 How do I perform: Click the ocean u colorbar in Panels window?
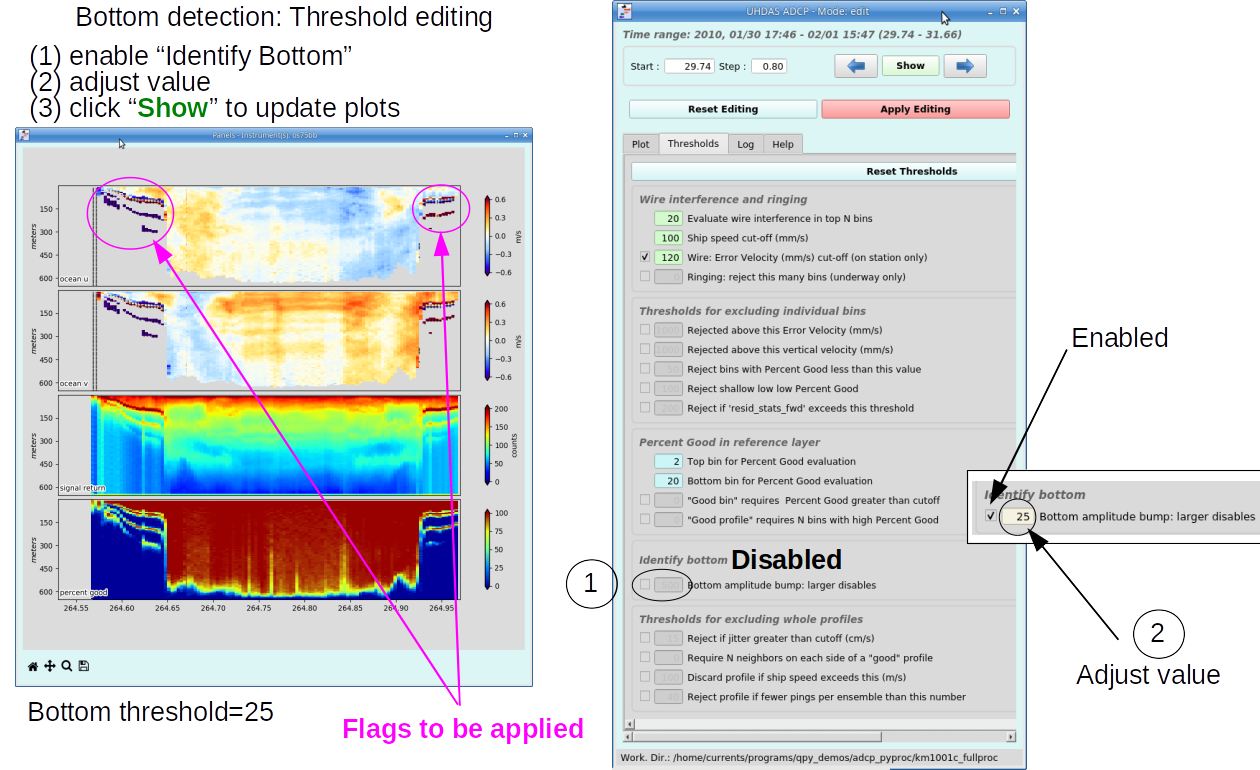pos(487,236)
